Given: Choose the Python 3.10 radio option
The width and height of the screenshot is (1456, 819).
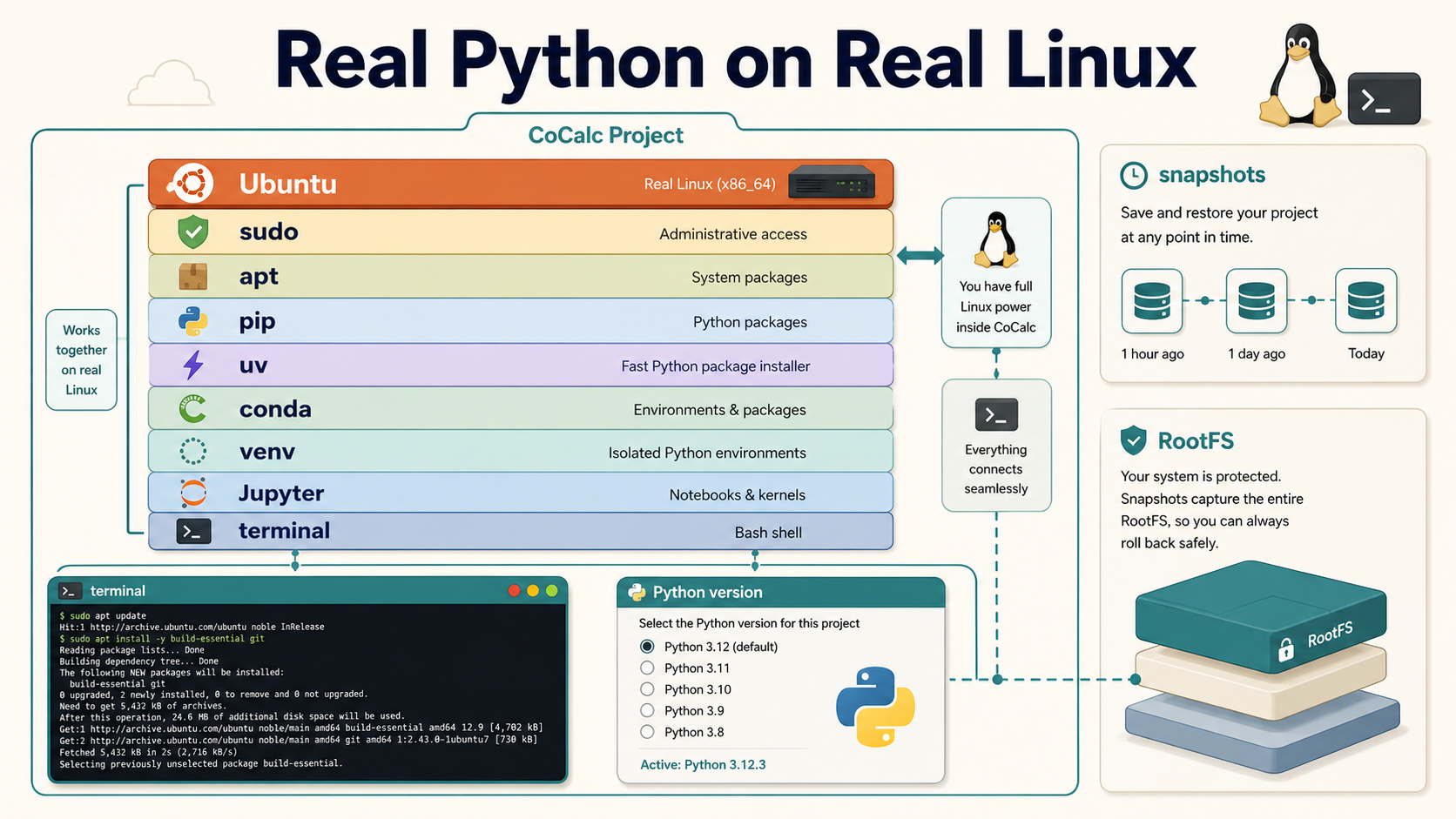Looking at the screenshot, I should [647, 689].
